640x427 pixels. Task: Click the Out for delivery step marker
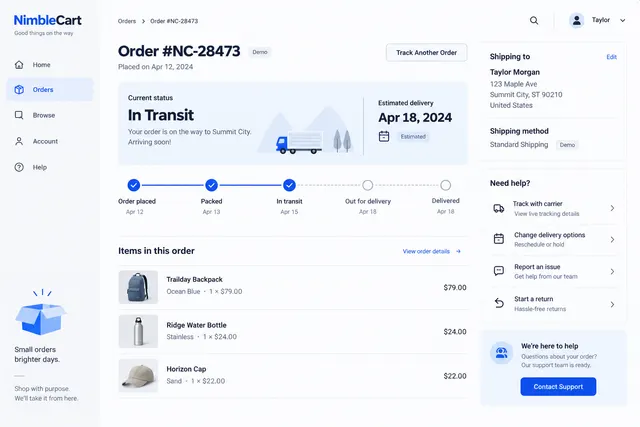tap(368, 185)
